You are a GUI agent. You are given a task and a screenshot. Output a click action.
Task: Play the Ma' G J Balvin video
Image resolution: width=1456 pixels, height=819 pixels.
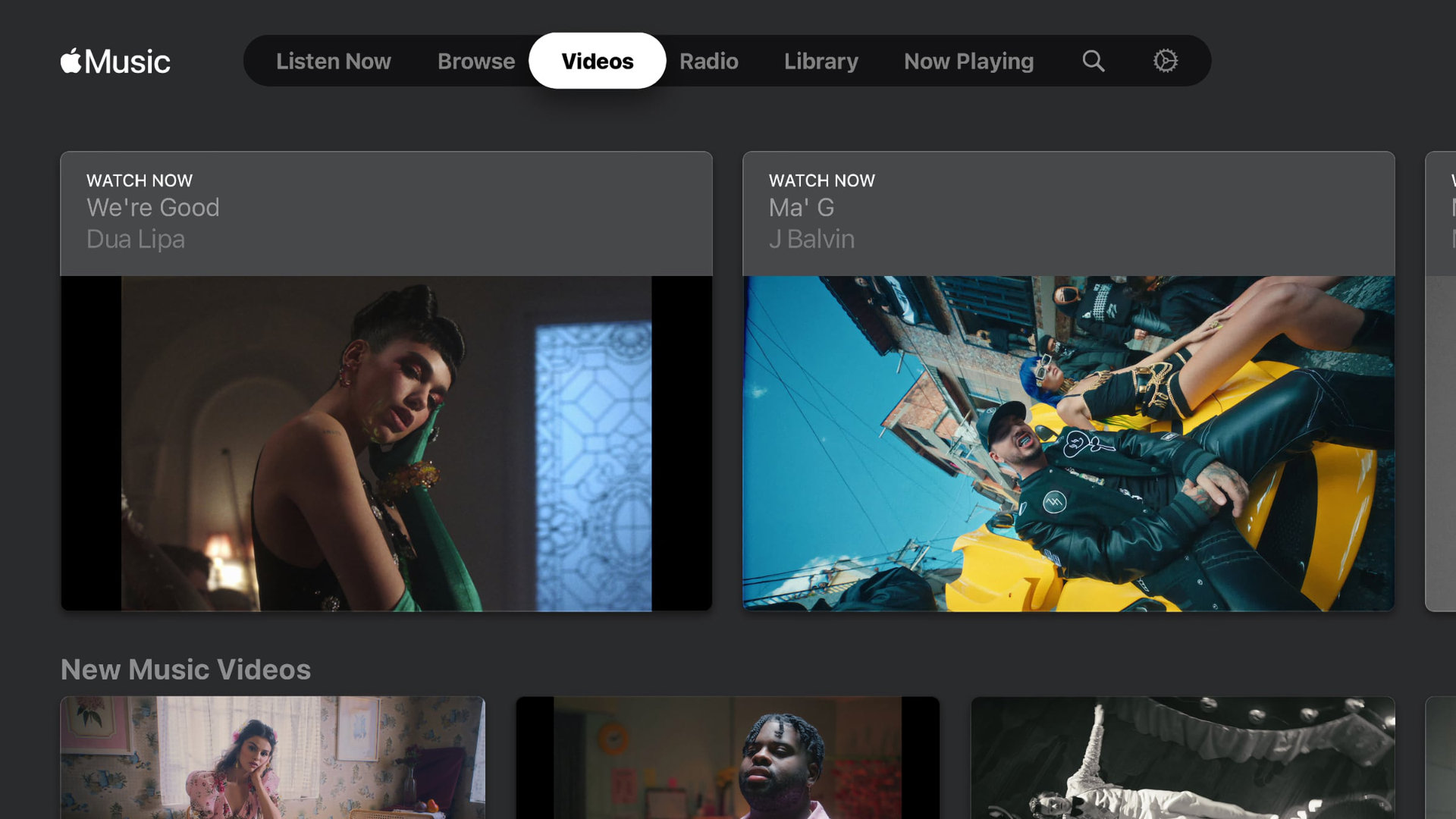point(1068,443)
